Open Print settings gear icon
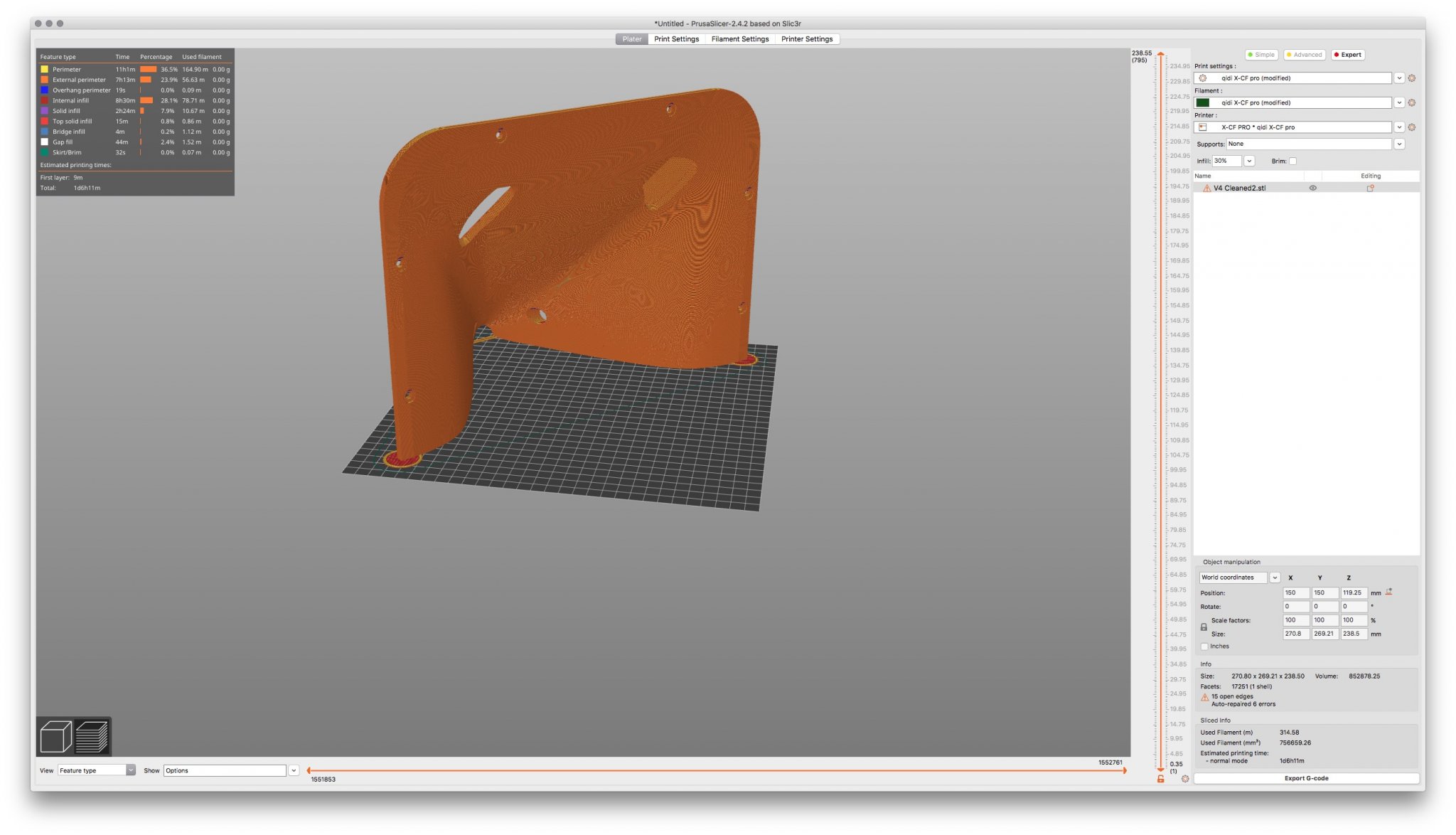 tap(1412, 78)
